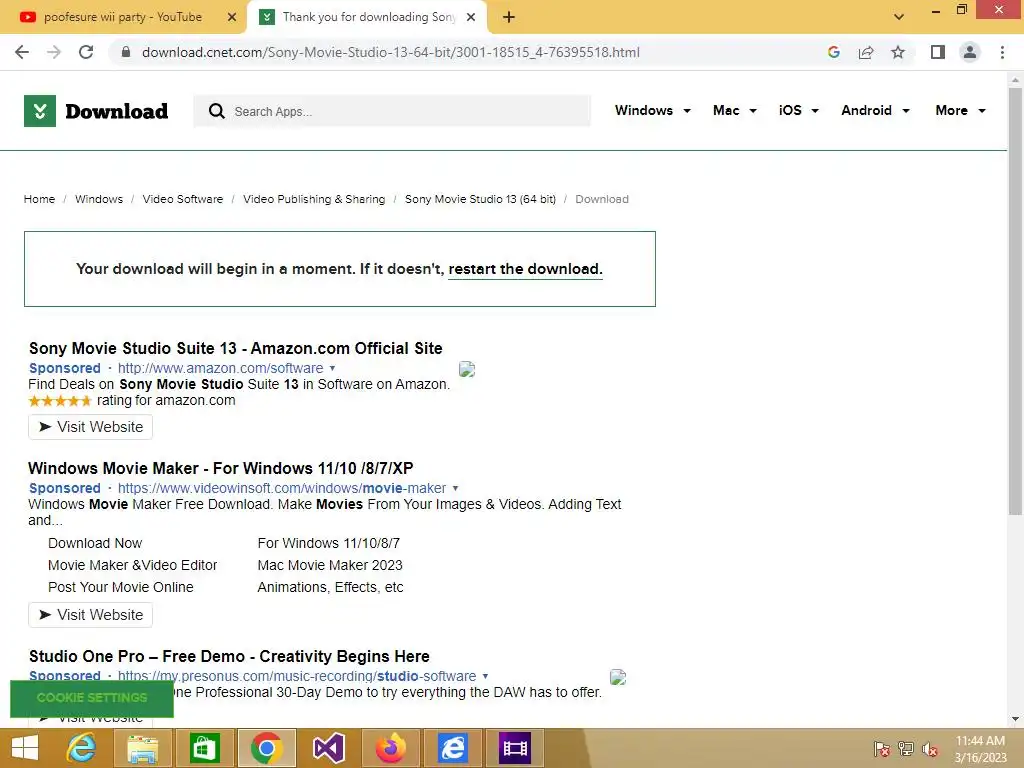Open Sony Movie Studio Suite 13 Amazon ad

236,348
